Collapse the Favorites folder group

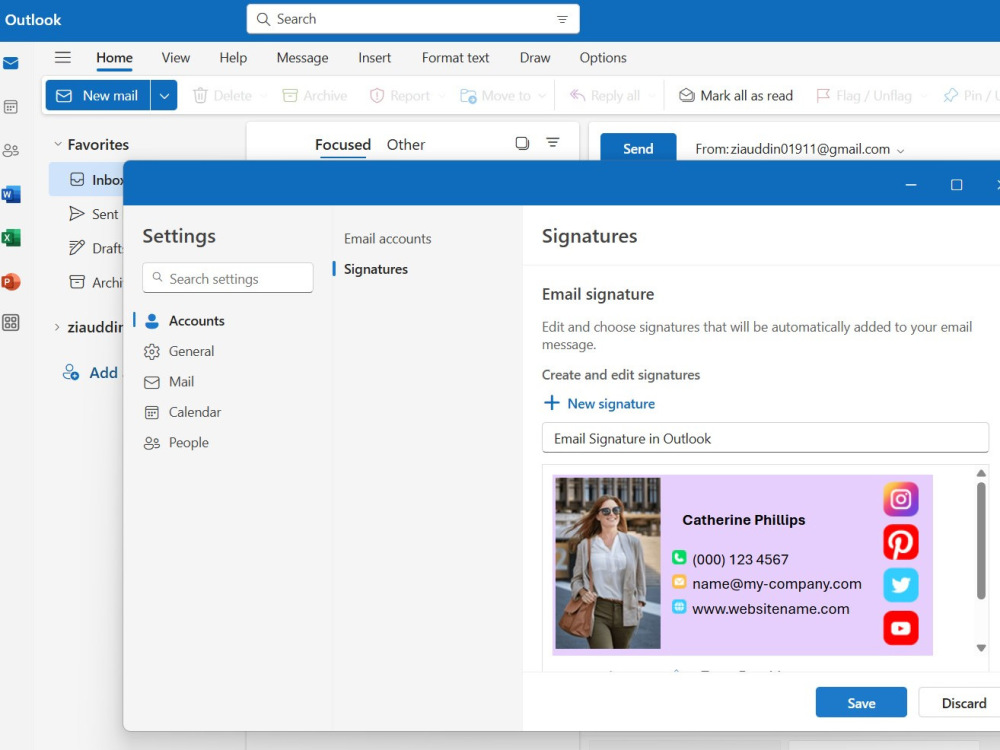tap(57, 144)
